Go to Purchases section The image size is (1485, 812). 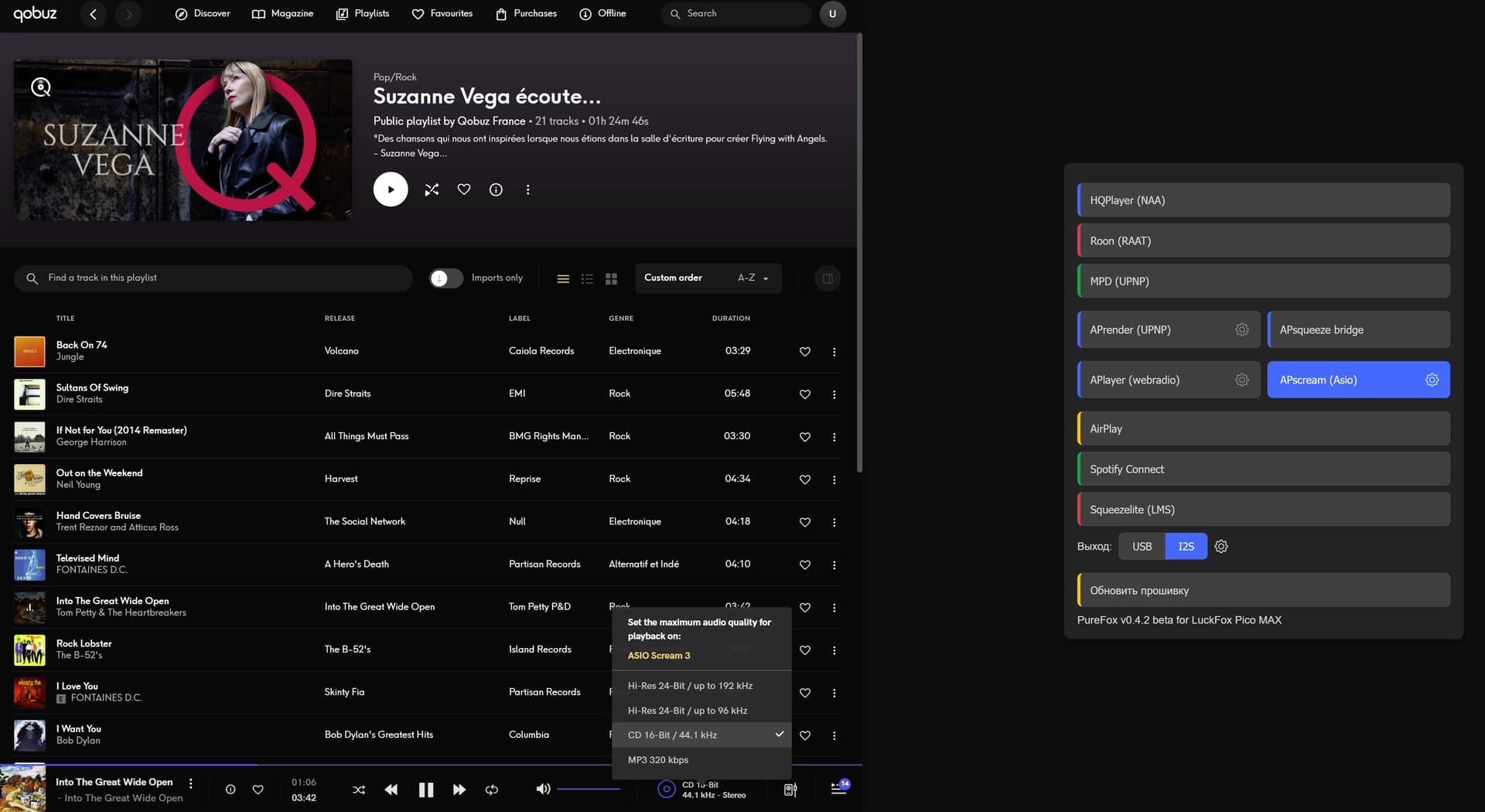pos(526,14)
